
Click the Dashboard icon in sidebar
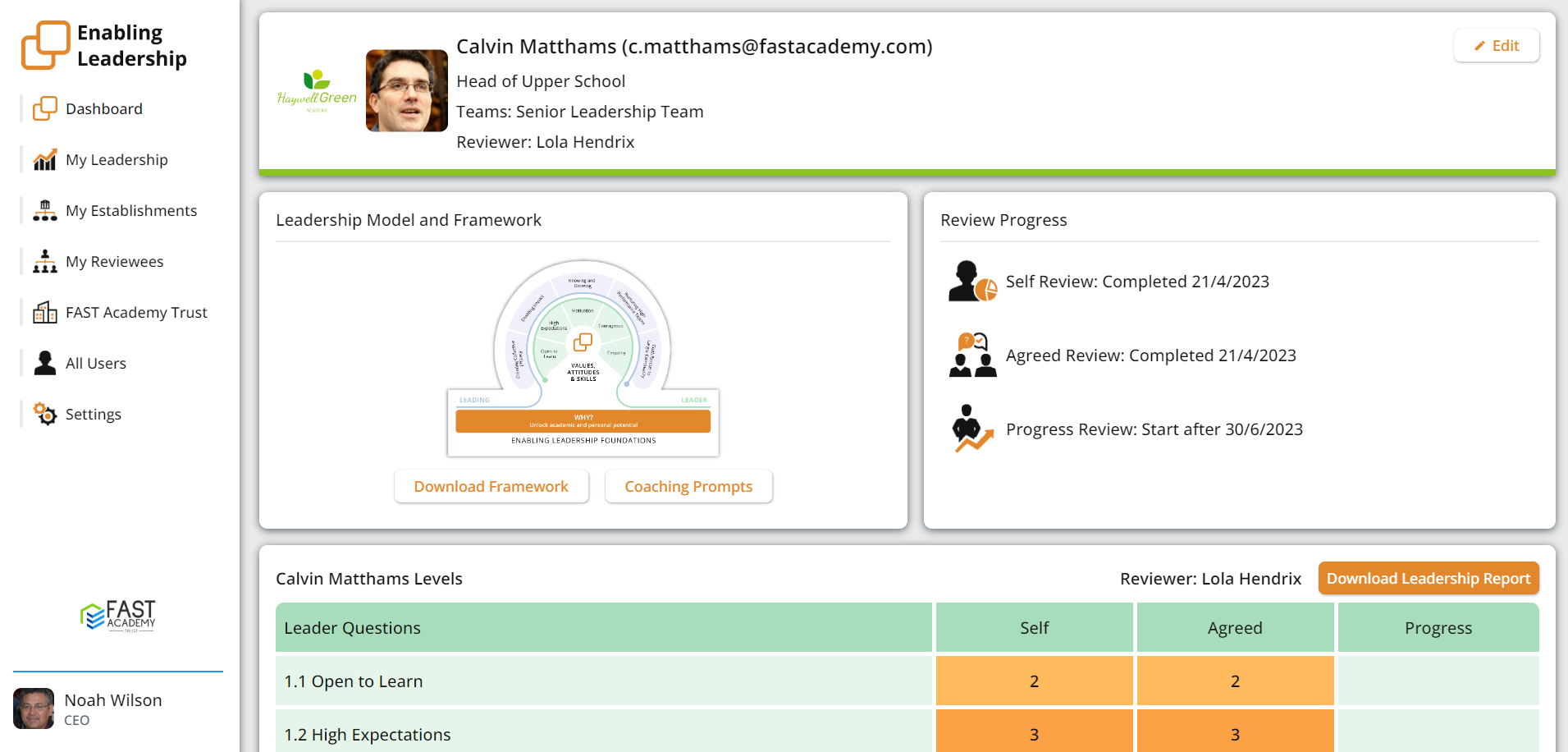click(44, 109)
